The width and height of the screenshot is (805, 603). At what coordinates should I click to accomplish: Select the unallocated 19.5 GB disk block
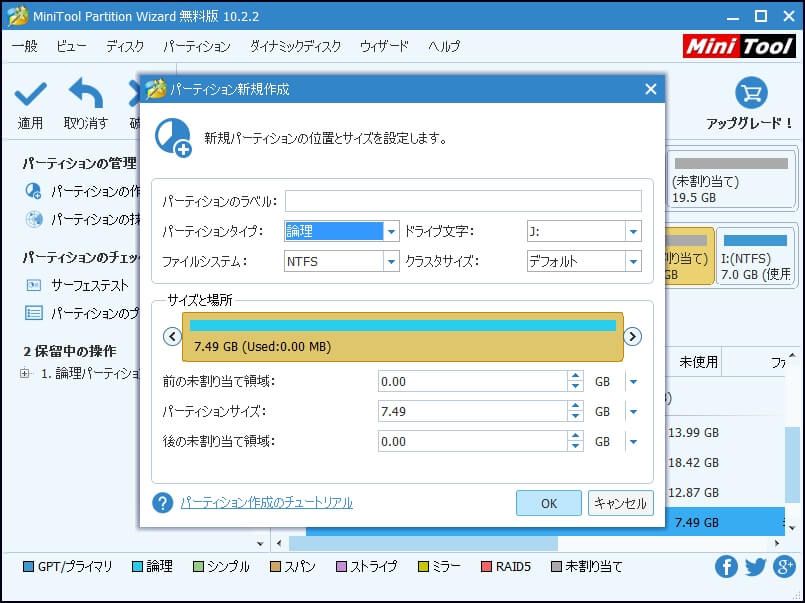coord(731,179)
